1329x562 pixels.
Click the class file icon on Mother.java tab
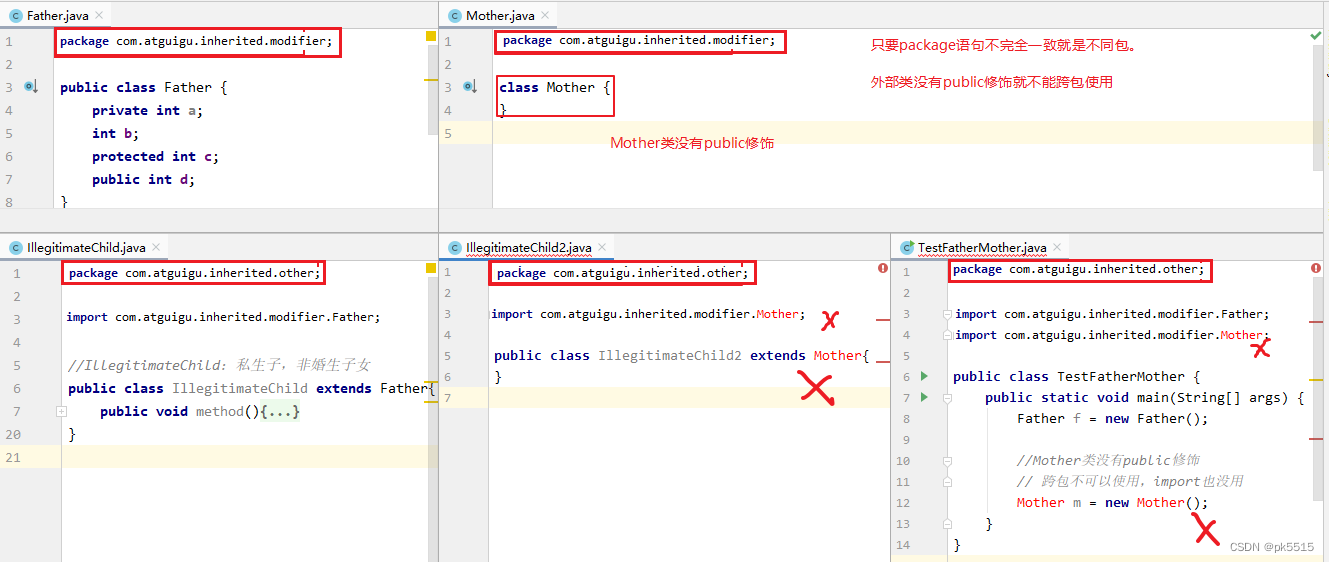456,16
